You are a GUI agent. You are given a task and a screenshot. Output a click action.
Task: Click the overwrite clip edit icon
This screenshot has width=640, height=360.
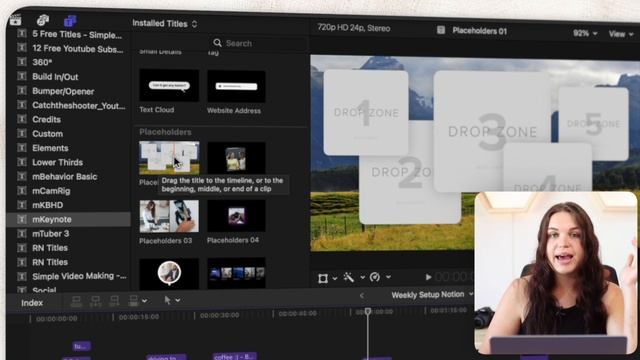point(133,301)
